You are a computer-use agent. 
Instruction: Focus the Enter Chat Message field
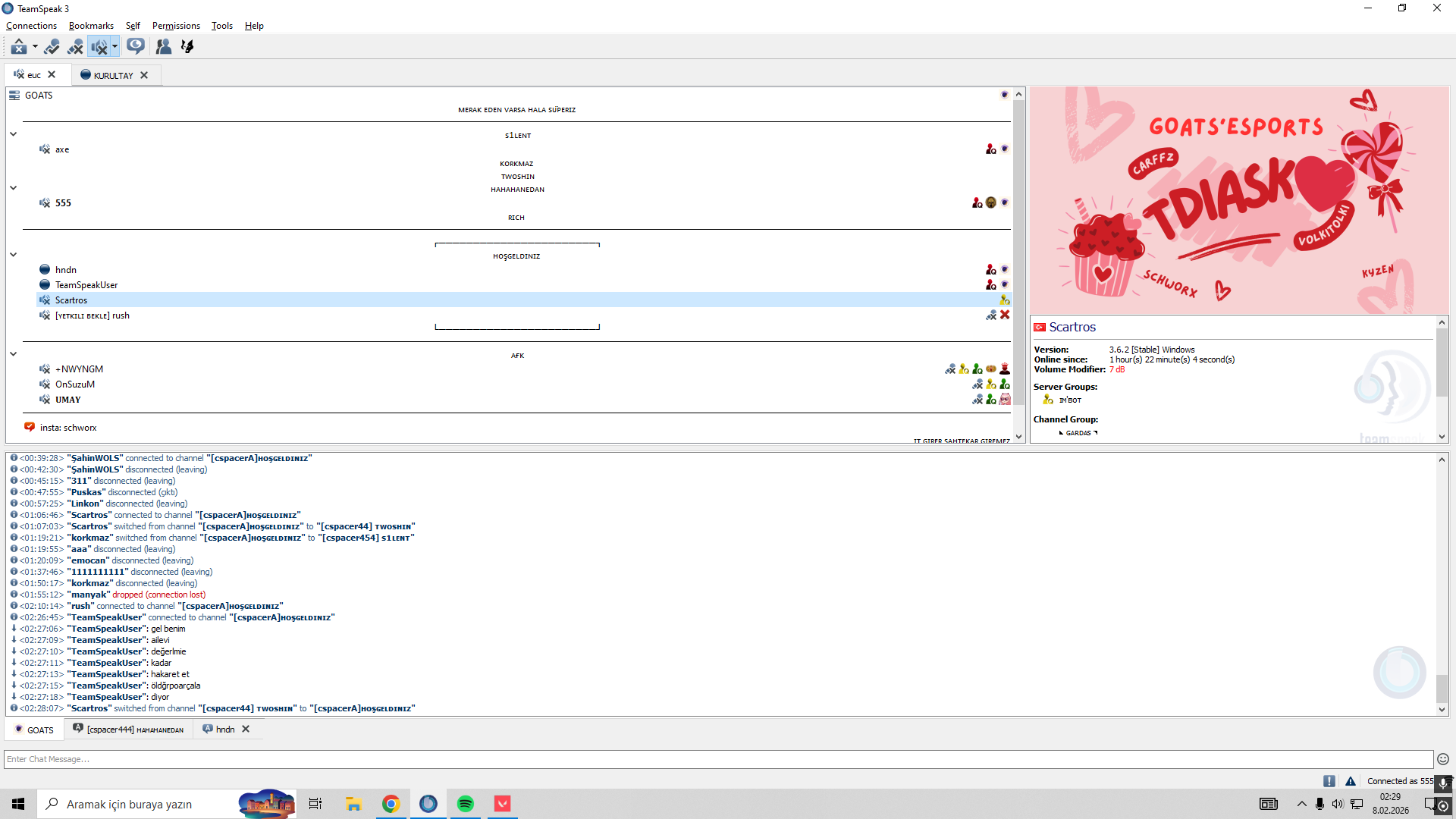718,760
